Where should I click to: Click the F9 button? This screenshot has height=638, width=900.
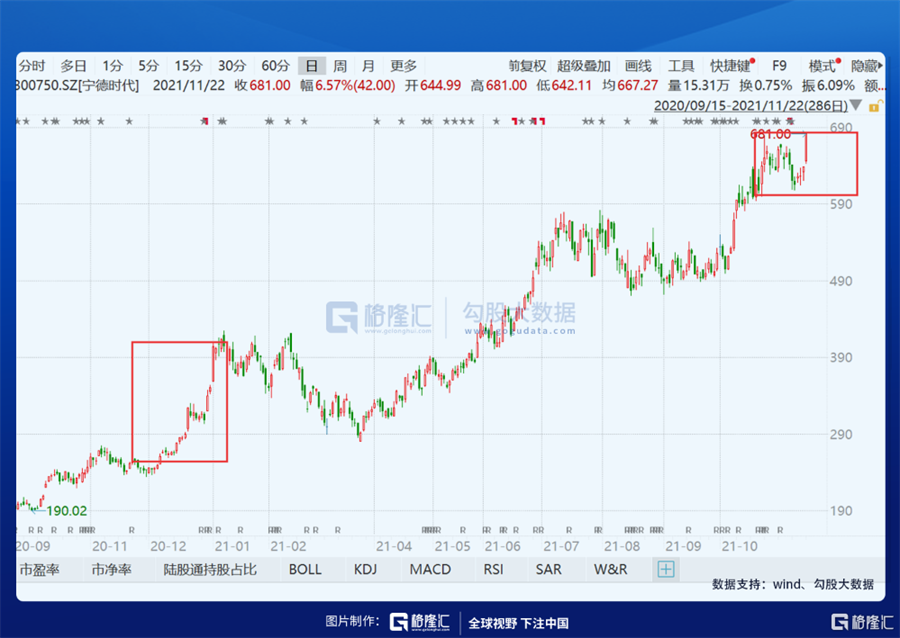pos(779,66)
